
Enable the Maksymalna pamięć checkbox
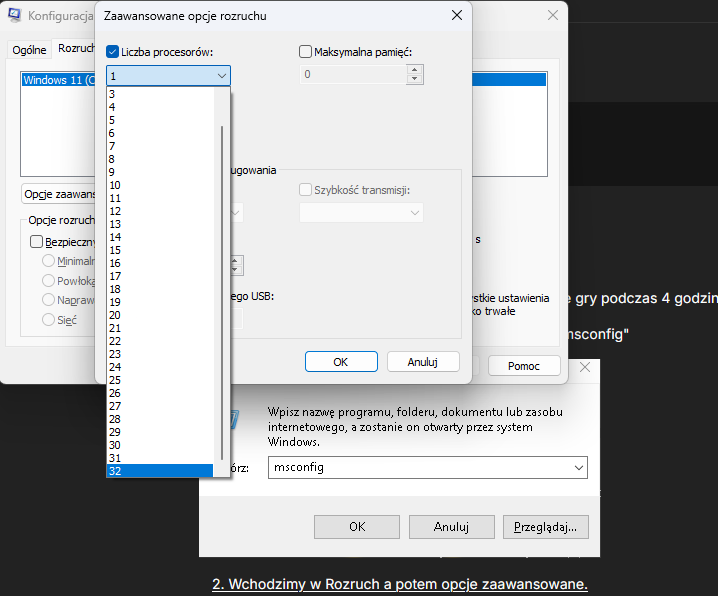305,51
